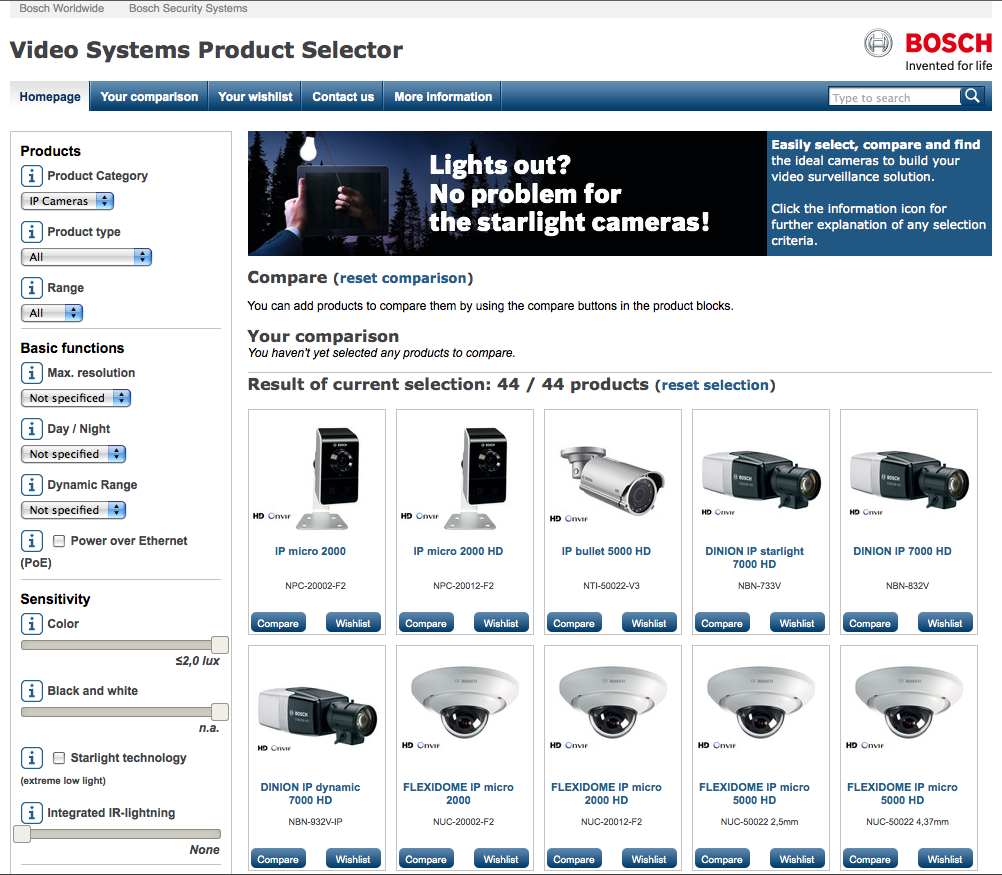Add DINION IP dynamic 7000 HD to wishlist
This screenshot has height=875, width=1002.
tap(353, 860)
